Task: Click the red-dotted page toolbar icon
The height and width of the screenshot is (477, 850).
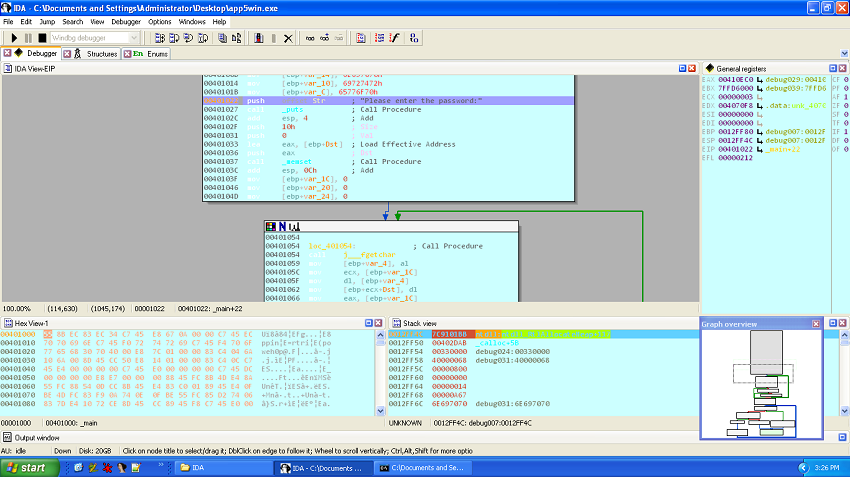Action: (360, 38)
